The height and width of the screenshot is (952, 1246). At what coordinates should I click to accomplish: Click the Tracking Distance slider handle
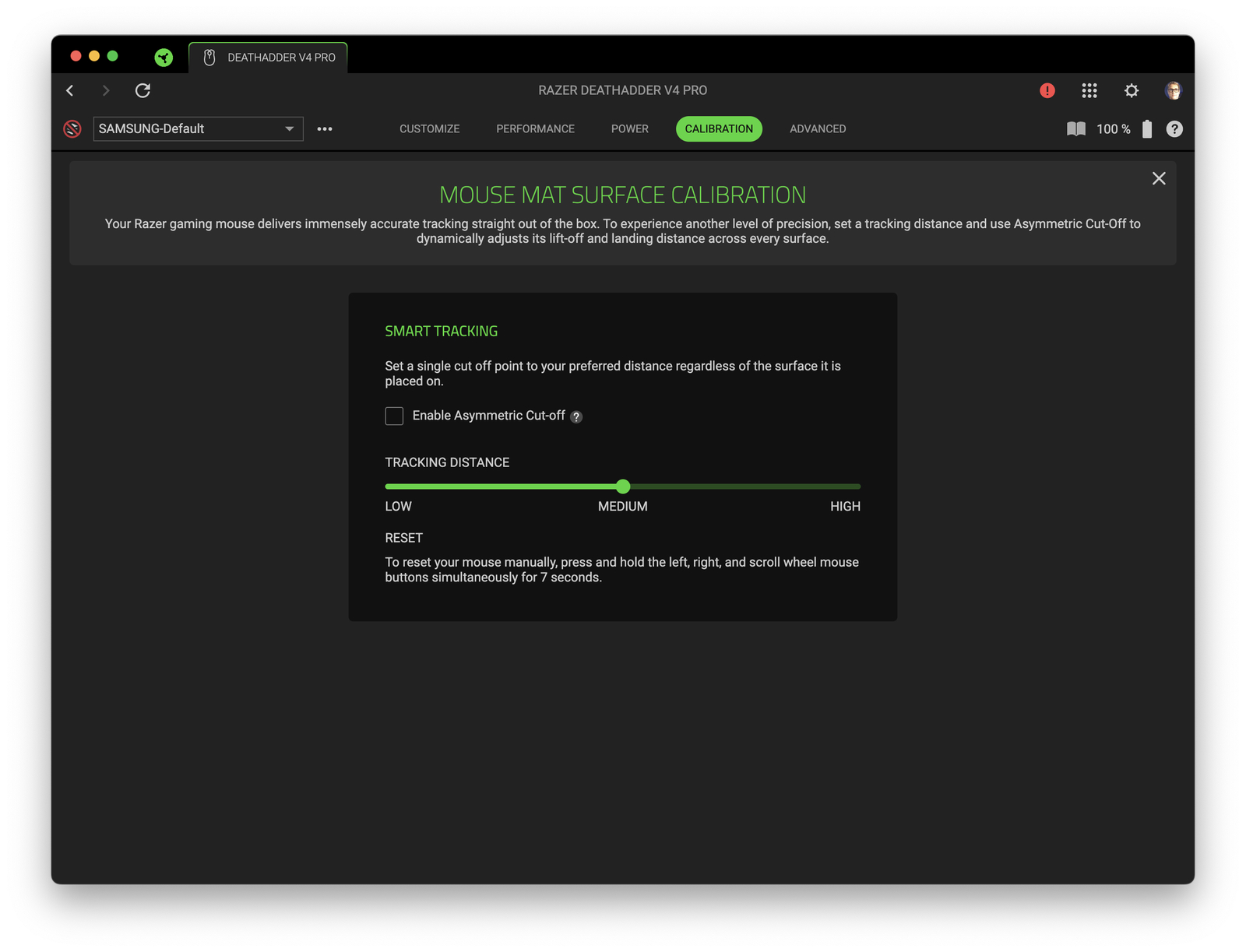[623, 487]
